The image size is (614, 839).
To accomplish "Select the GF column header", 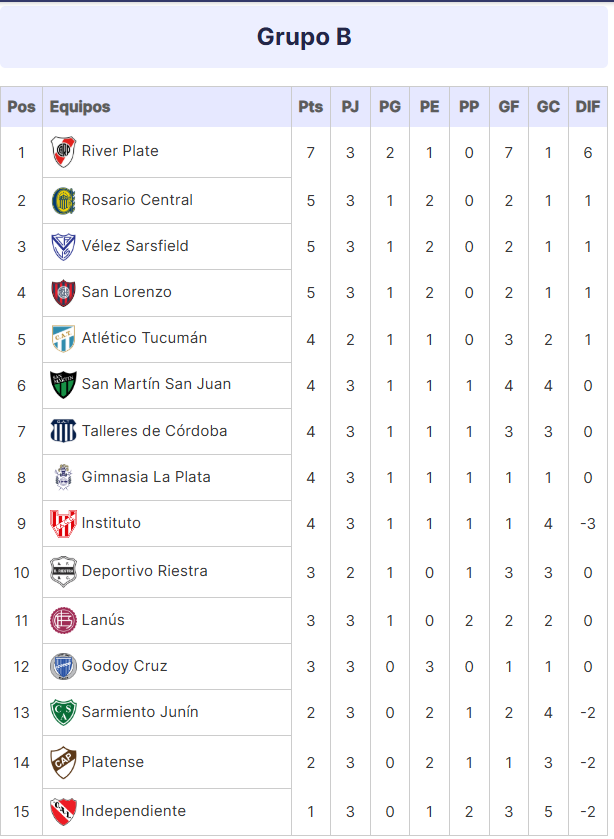I will coord(509,107).
